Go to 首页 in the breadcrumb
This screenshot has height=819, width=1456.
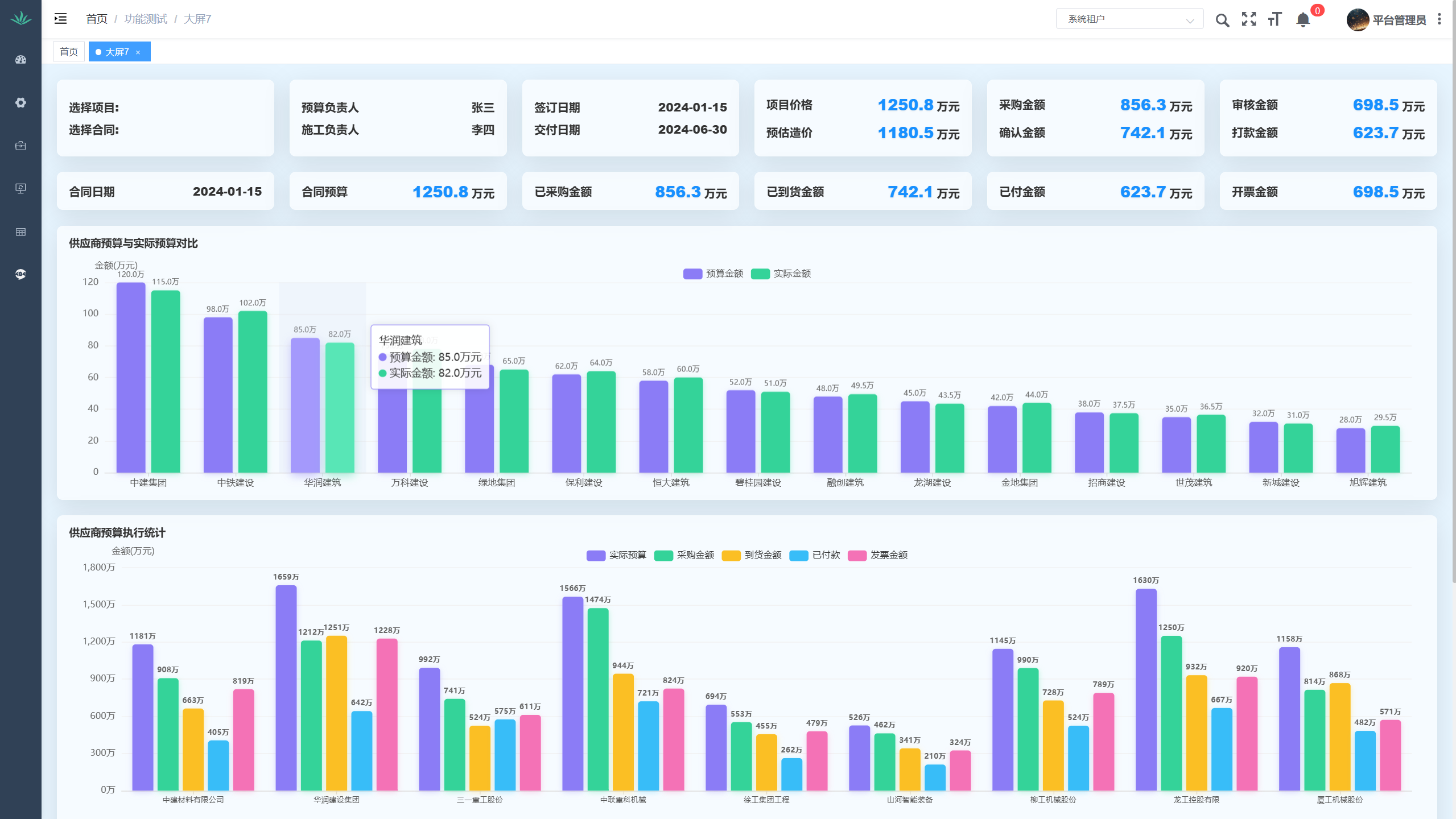pyautogui.click(x=96, y=19)
